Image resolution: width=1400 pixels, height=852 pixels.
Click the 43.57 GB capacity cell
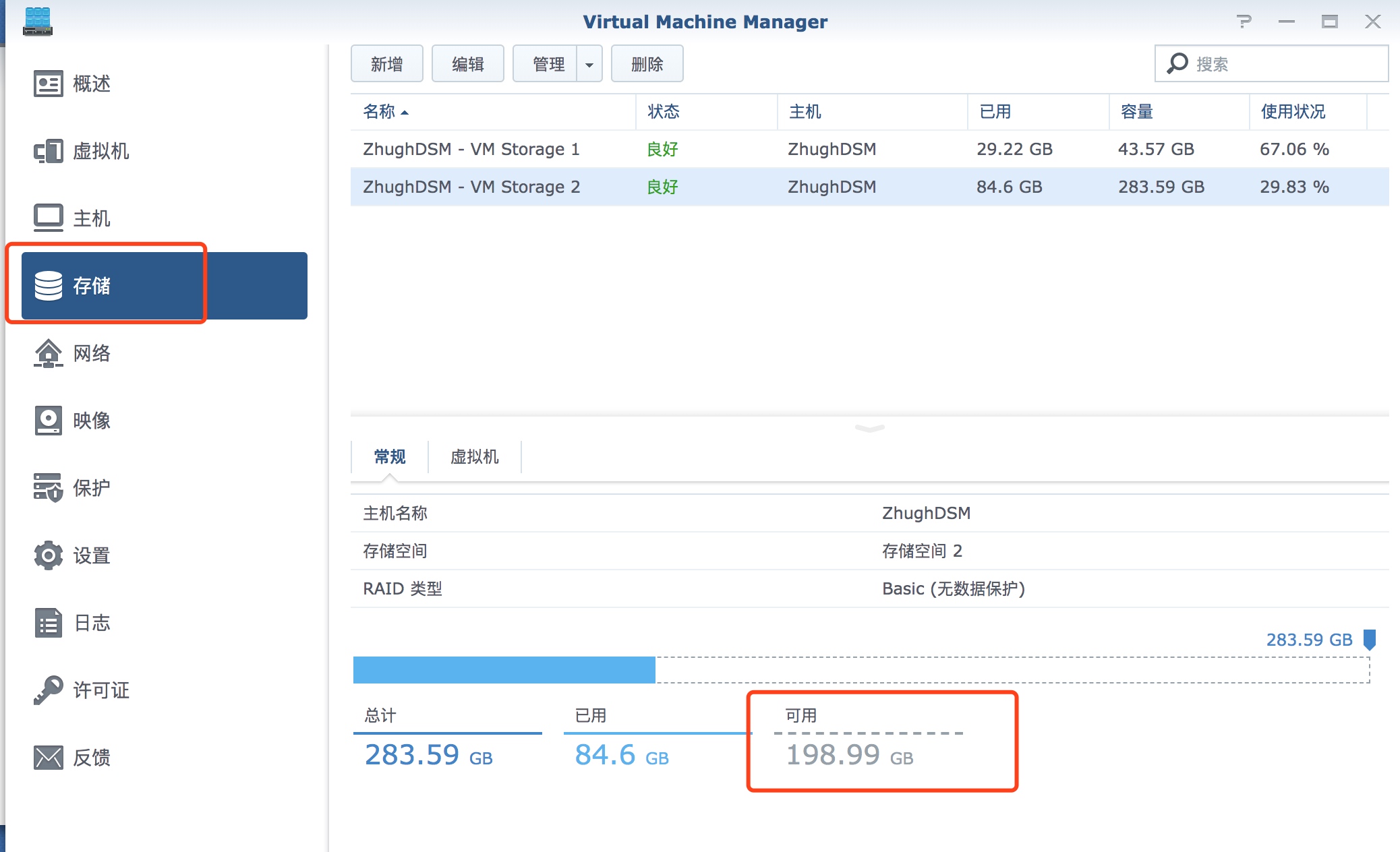point(1156,149)
